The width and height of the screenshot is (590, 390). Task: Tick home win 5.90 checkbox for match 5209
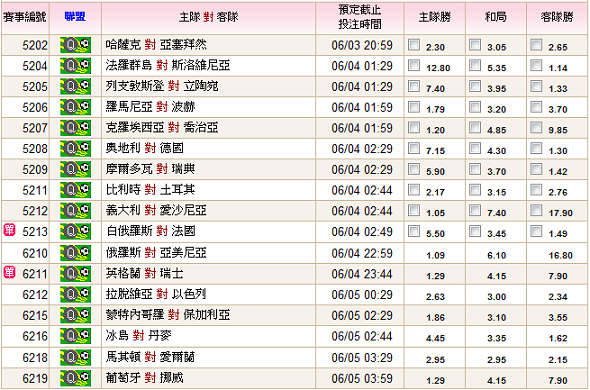414,169
